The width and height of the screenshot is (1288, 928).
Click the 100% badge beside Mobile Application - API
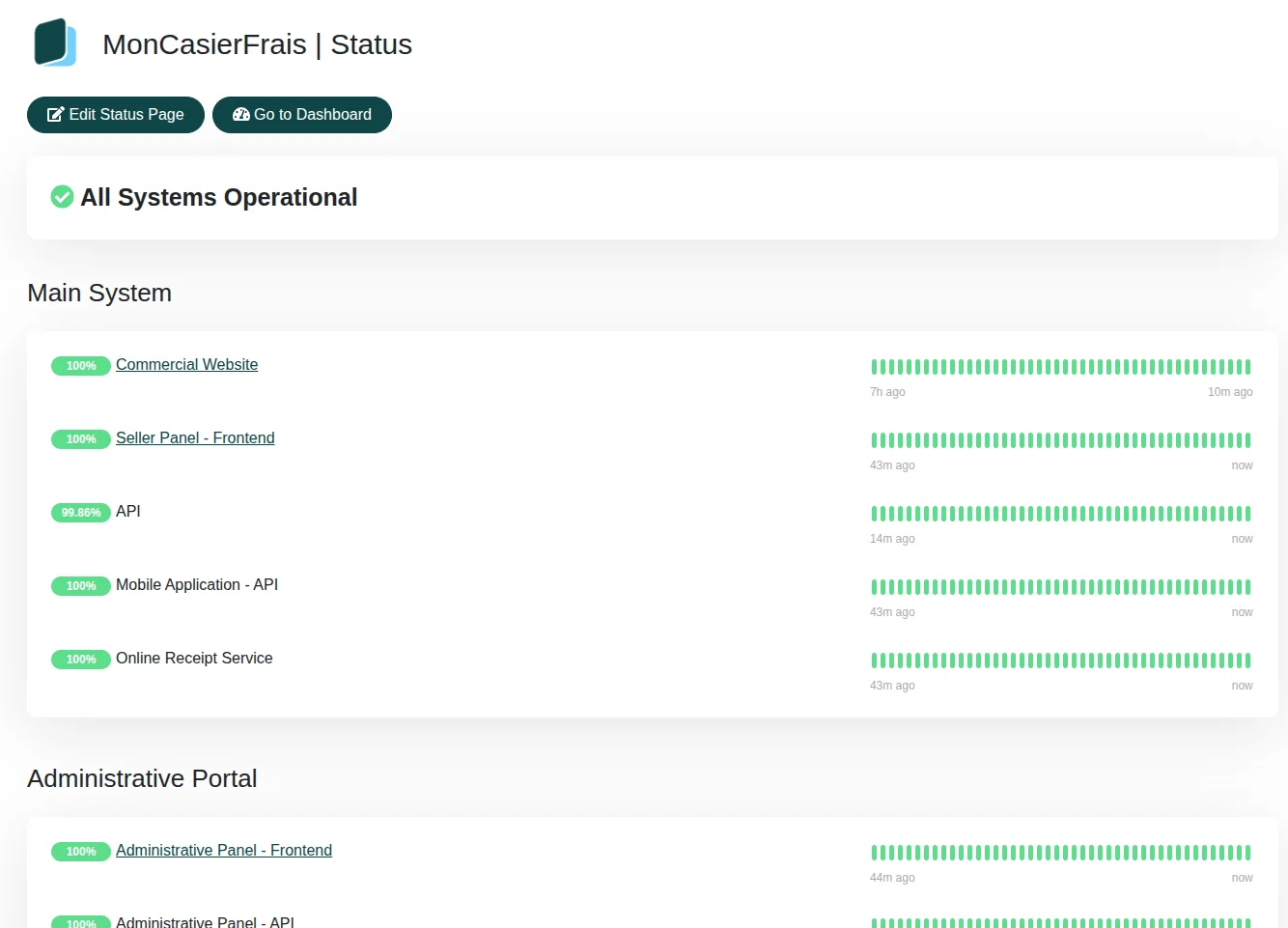pos(81,586)
